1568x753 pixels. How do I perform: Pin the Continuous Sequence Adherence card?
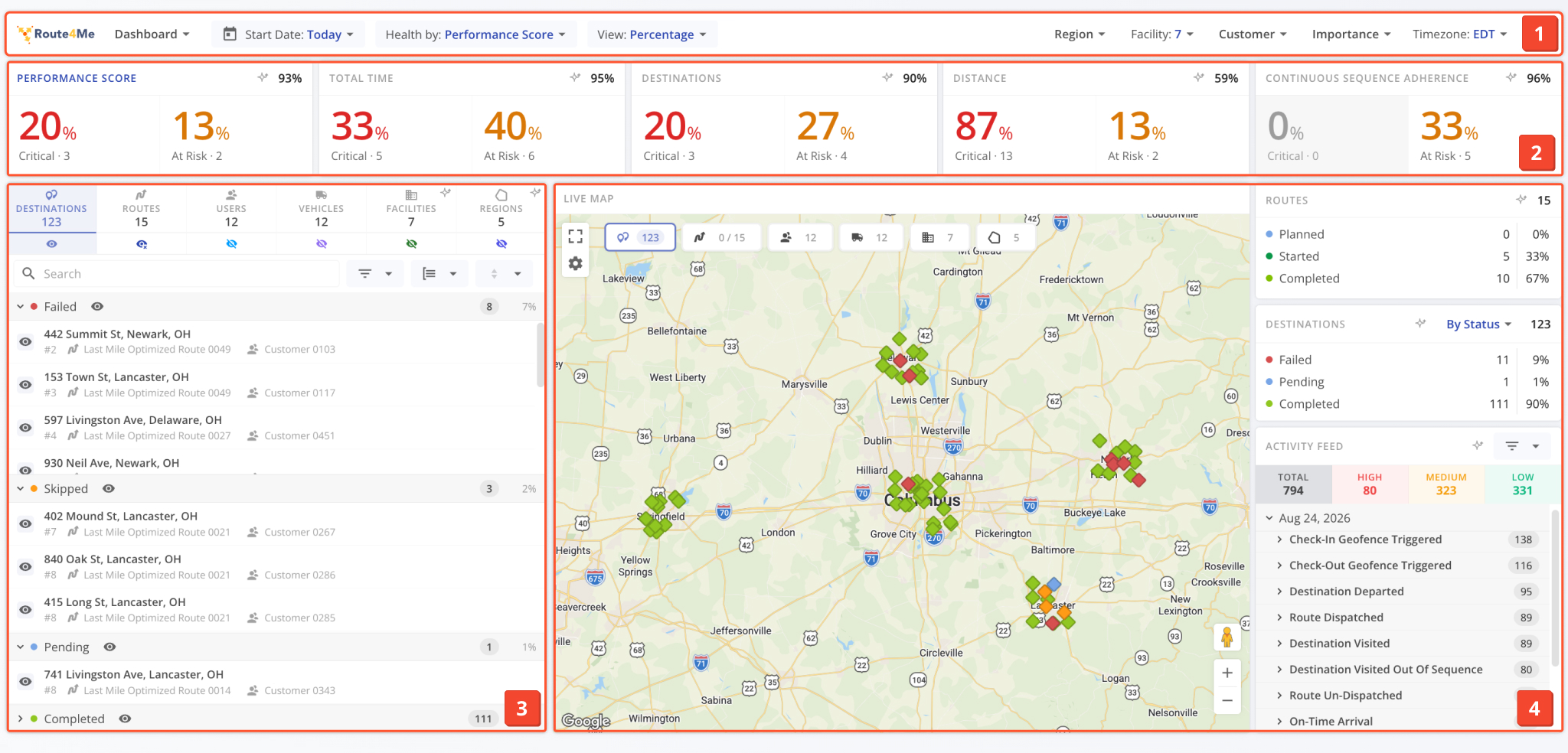coord(1511,77)
